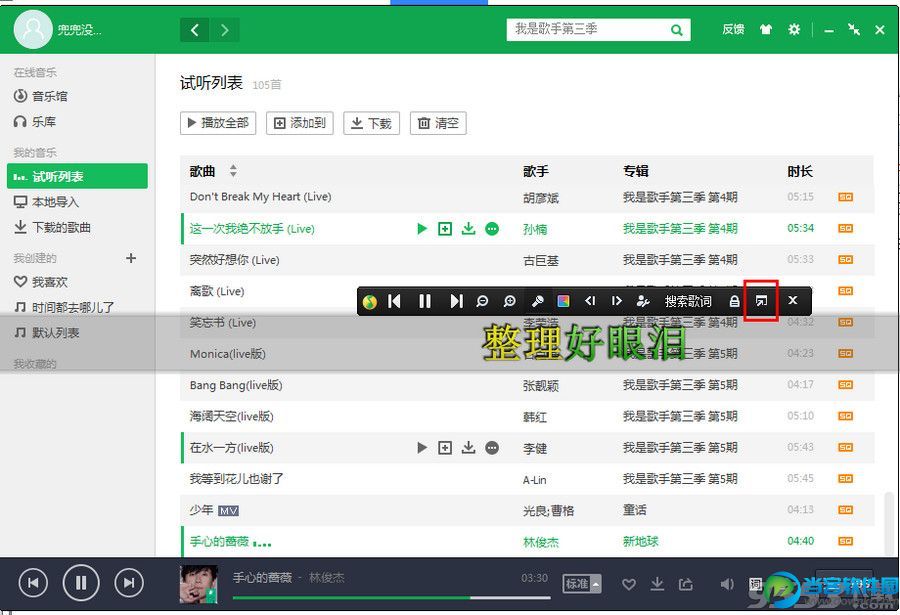Open settings gear in the header
Viewport: 900px width, 615px height.
coord(794,29)
